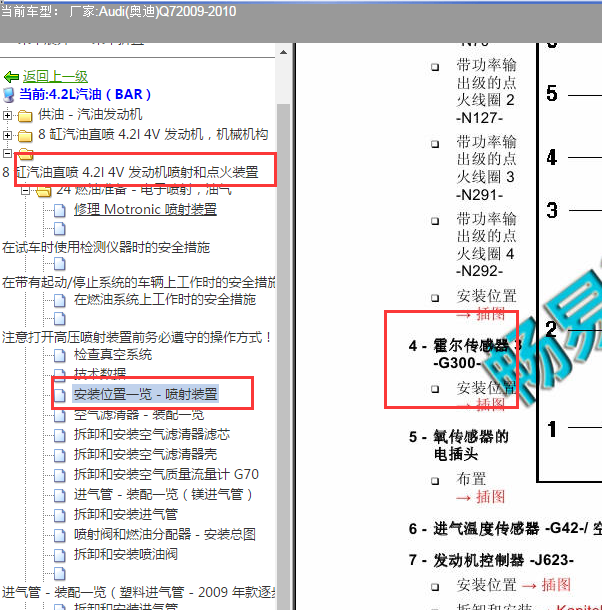
Task: Open 注意打开高压喷射装置前务必遵守的操作方式
Action: [137, 337]
